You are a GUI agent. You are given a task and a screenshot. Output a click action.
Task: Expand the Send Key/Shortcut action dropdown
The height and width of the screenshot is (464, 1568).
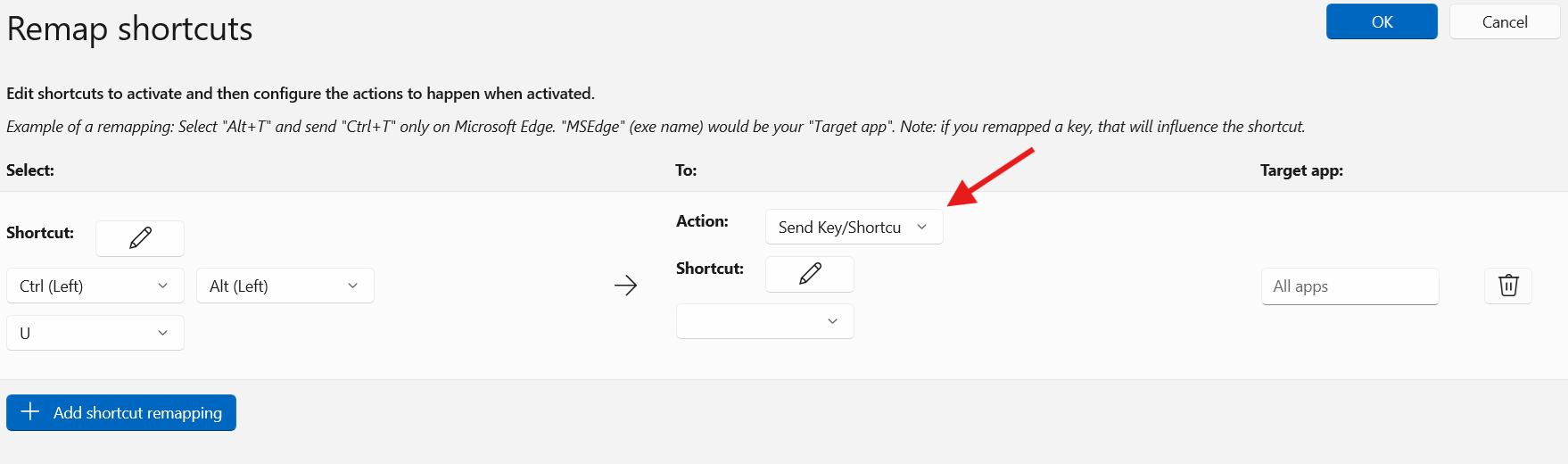854,228
